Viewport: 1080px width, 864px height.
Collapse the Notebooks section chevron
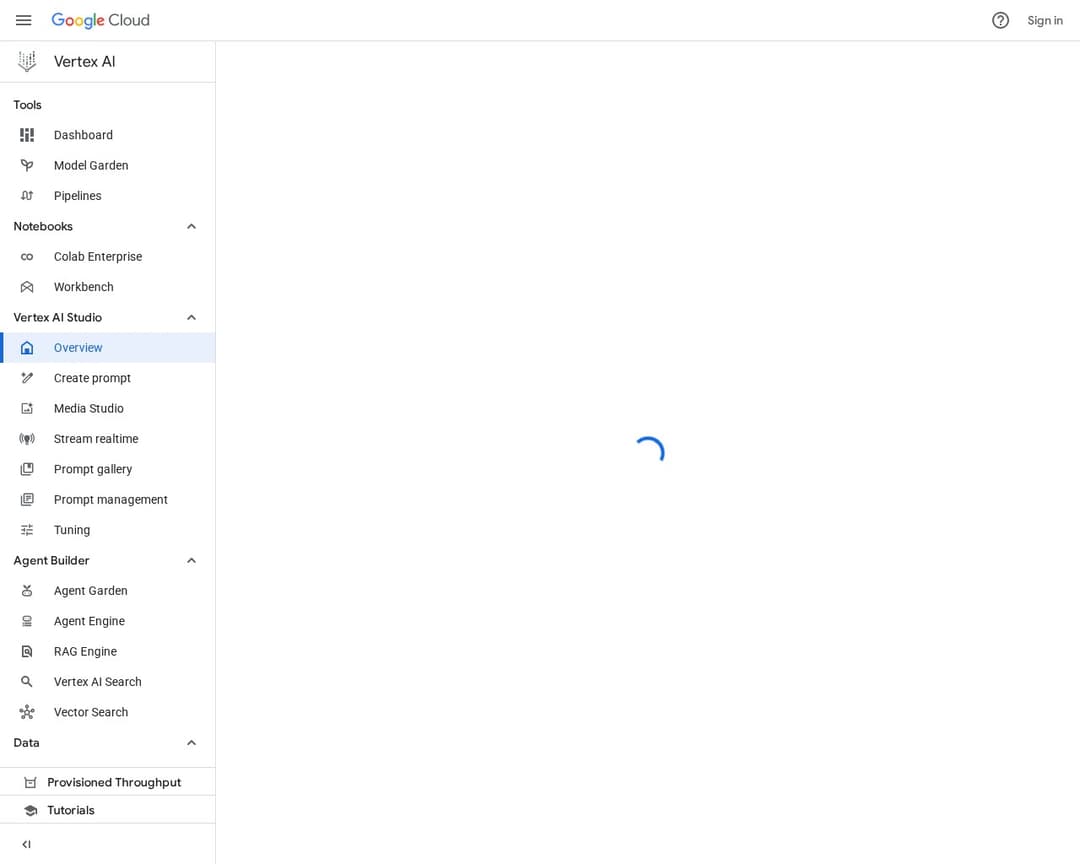(191, 226)
